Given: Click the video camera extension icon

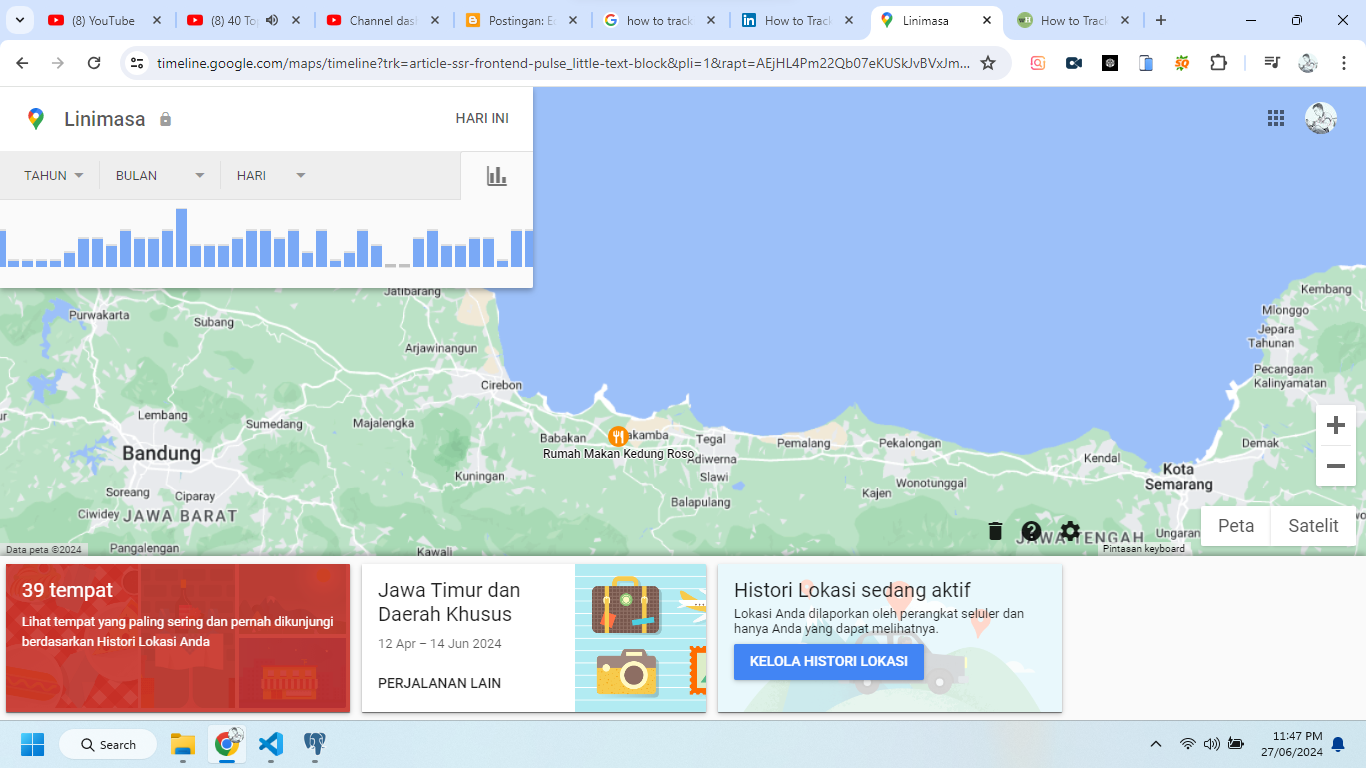Looking at the screenshot, I should point(1074,63).
